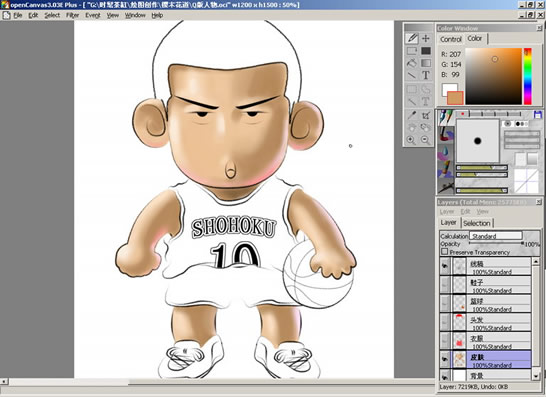Select the move tool with cross arrows
Image resolution: width=546 pixels, height=397 pixels.
[x=426, y=38]
